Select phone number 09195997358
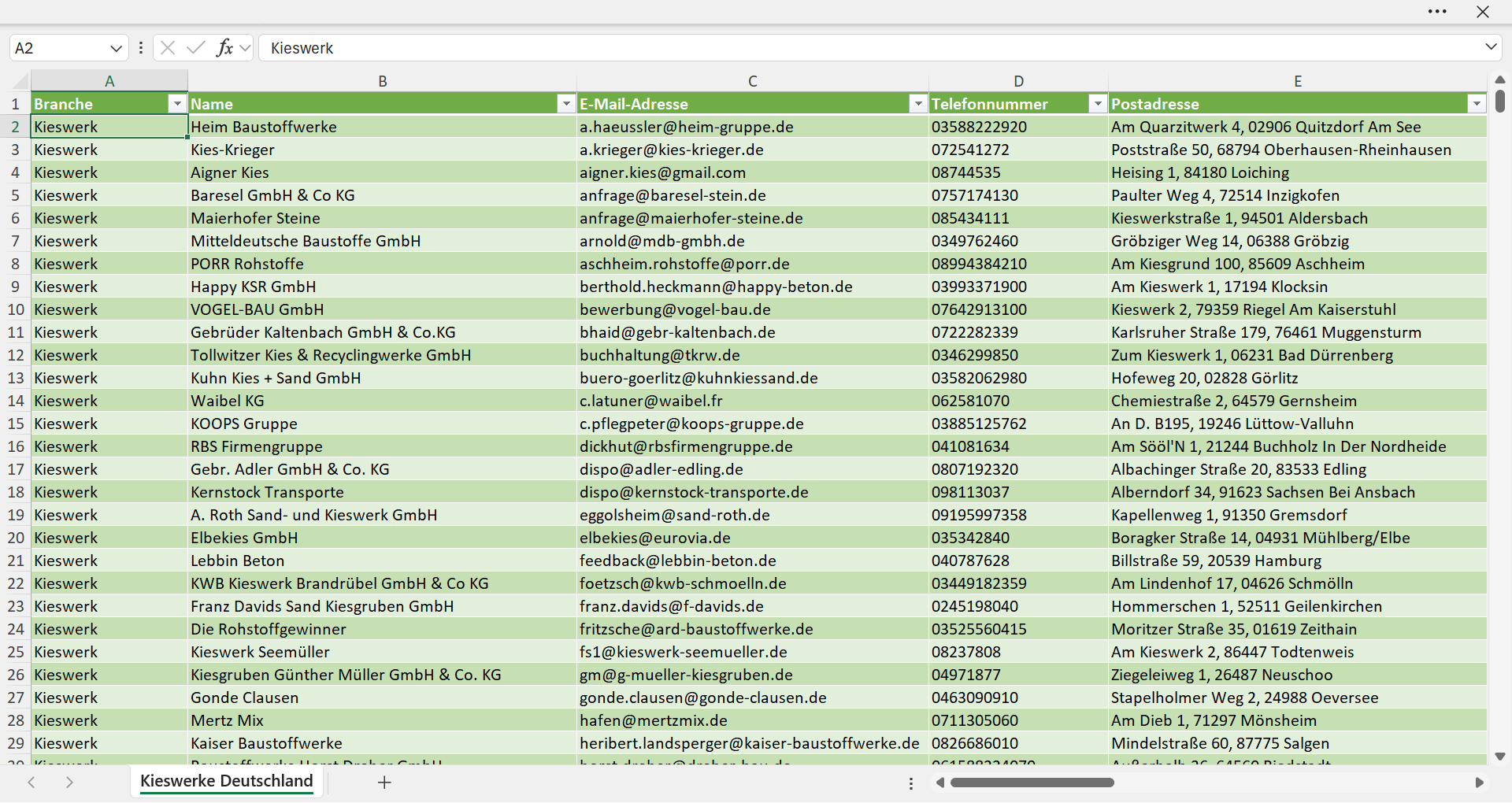This screenshot has width=1512, height=803. (1019, 515)
